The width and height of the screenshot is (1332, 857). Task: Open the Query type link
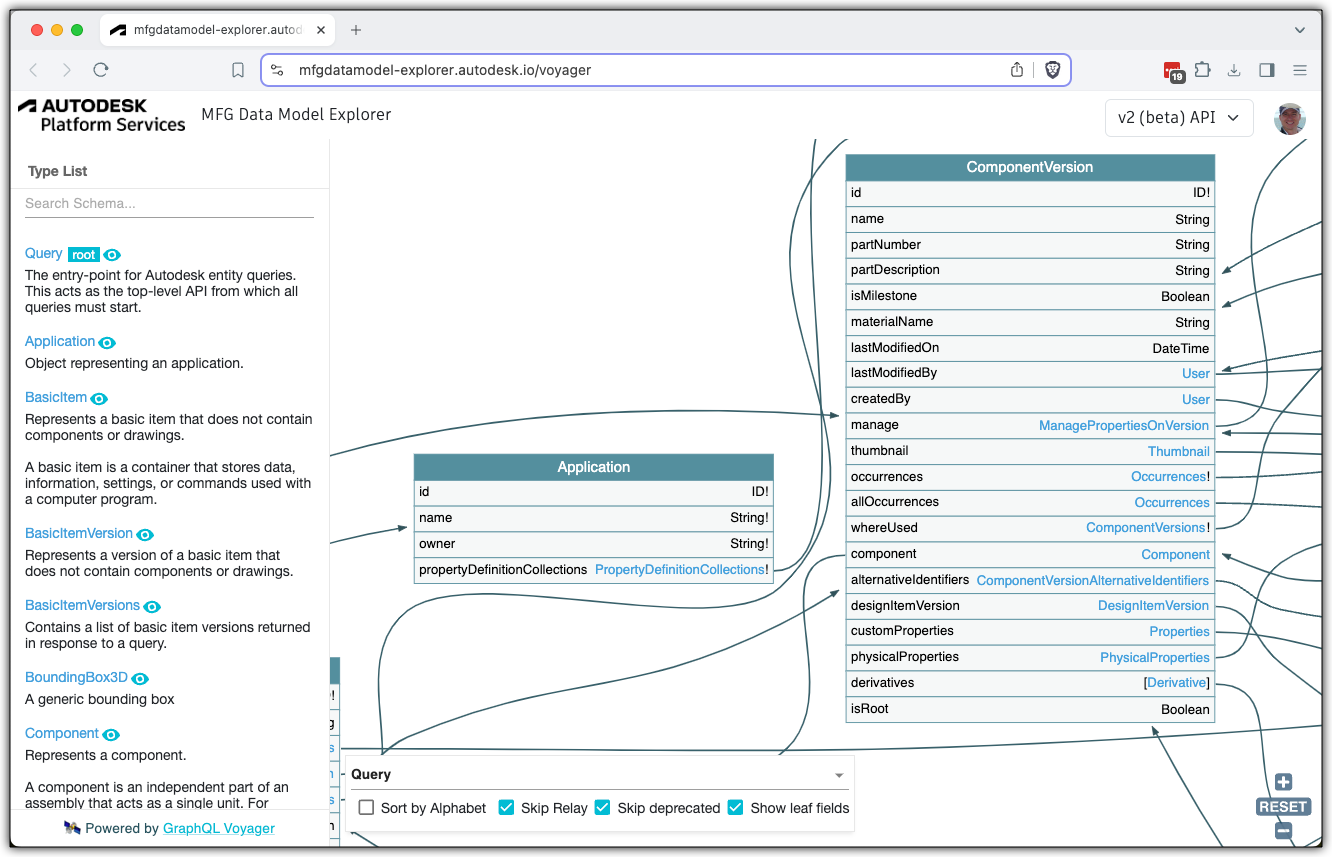43,253
